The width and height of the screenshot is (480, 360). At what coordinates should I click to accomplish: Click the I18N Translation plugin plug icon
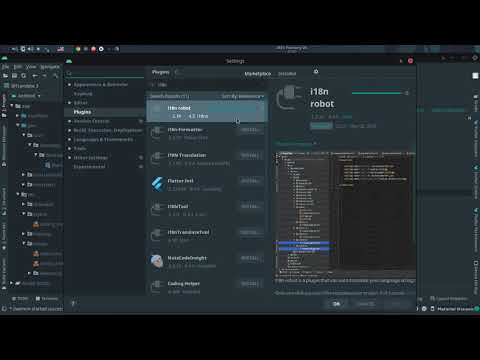[157, 159]
